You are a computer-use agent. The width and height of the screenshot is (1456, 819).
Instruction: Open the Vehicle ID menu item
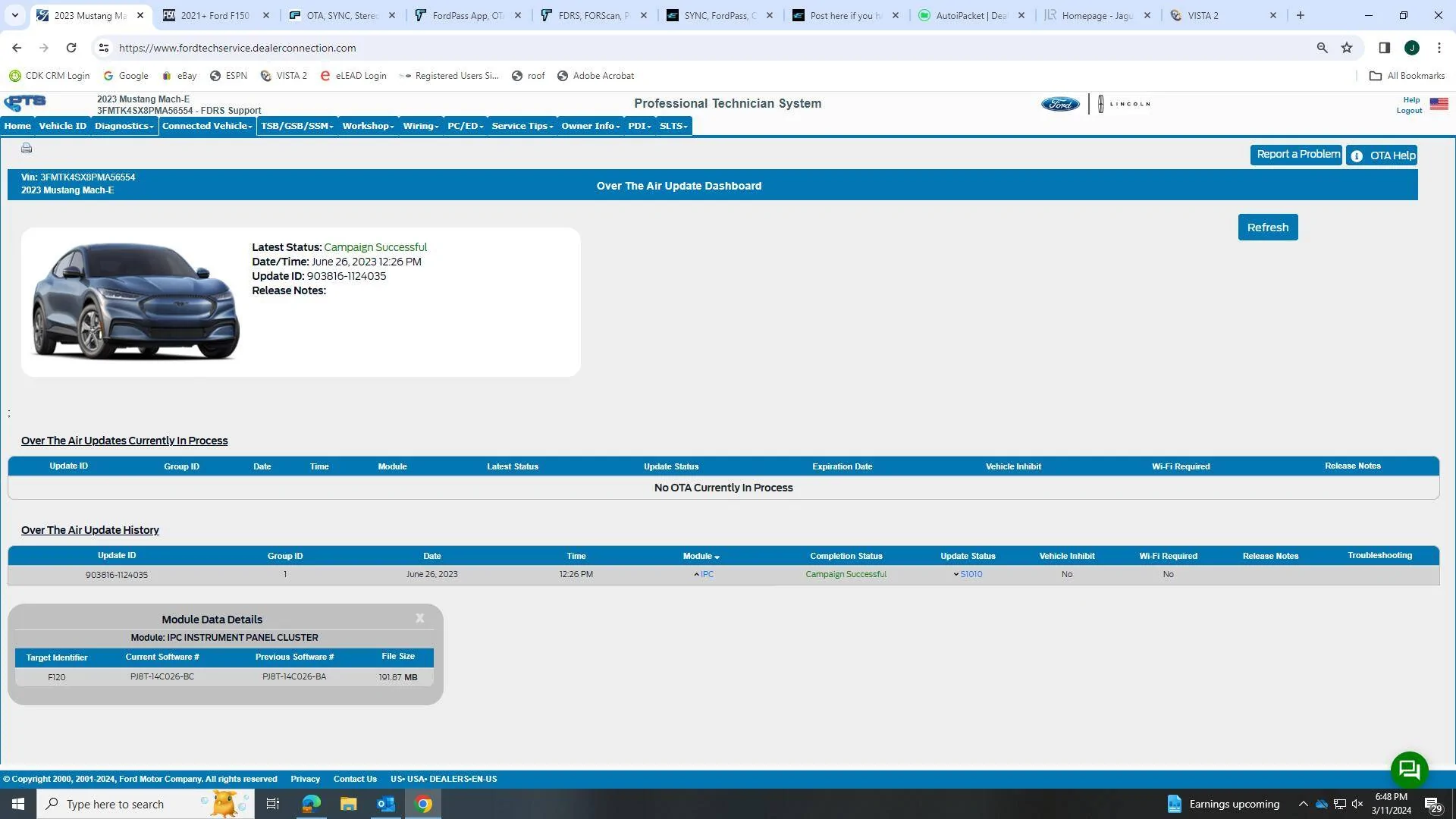point(63,126)
